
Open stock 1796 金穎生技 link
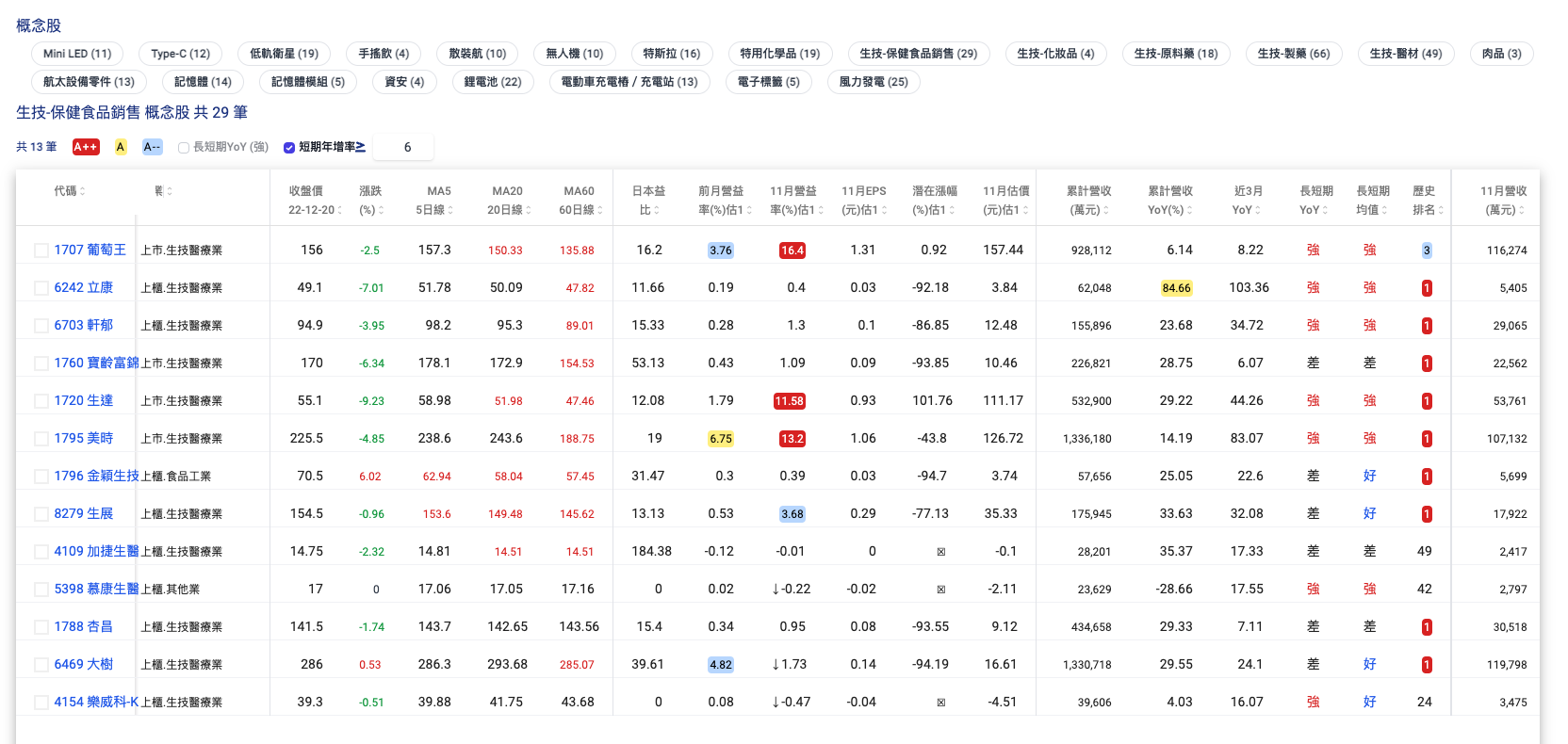[96, 476]
